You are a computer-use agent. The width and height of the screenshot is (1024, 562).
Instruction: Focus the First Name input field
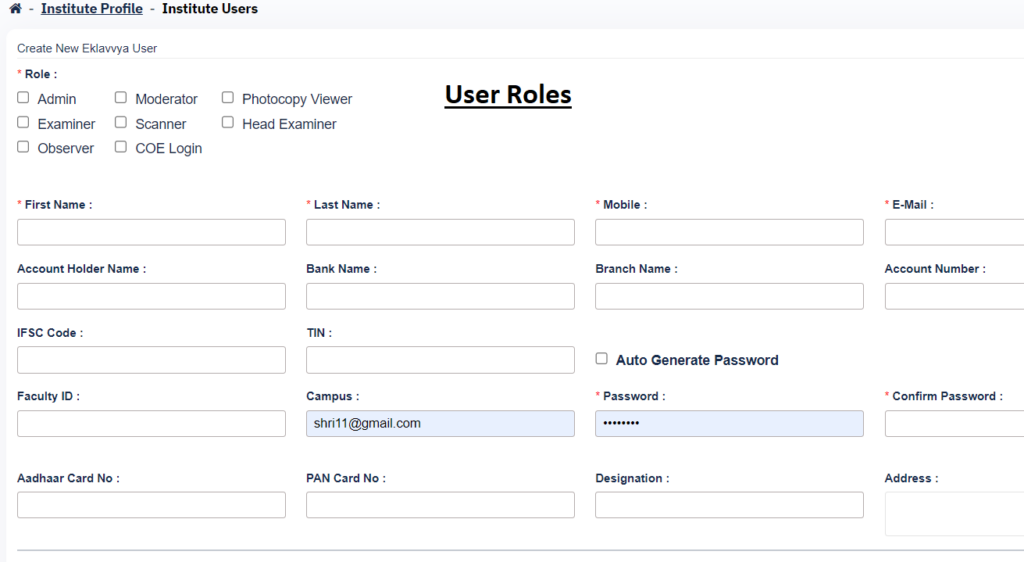(152, 232)
